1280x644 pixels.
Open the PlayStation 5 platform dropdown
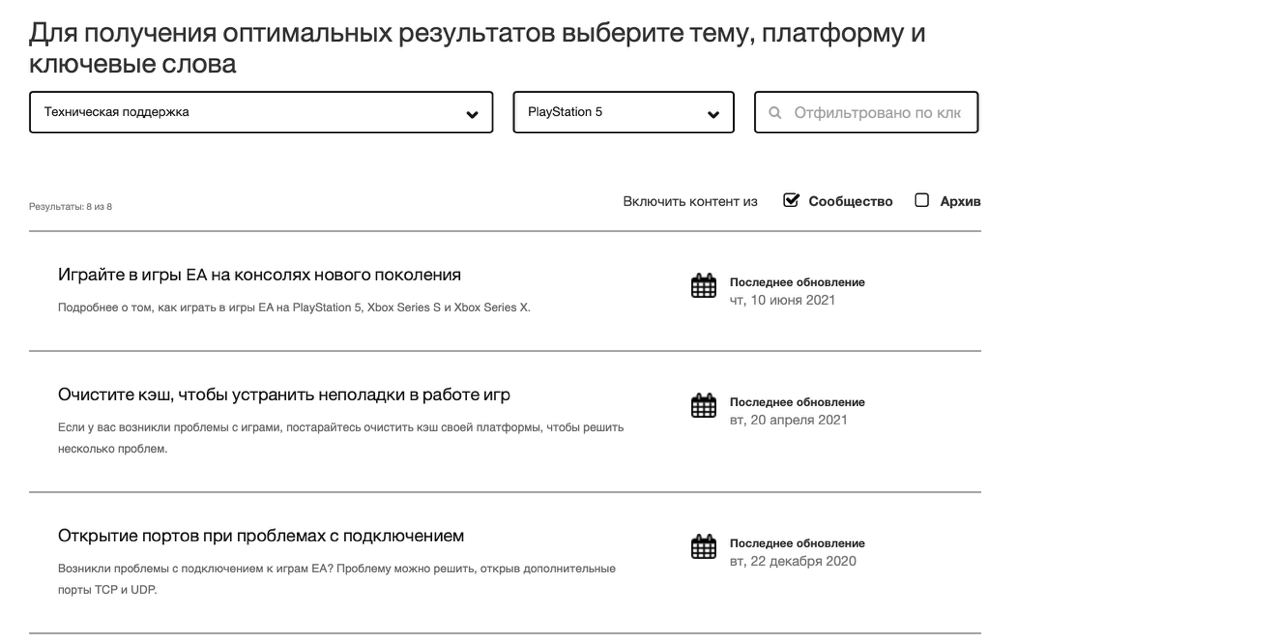[623, 112]
